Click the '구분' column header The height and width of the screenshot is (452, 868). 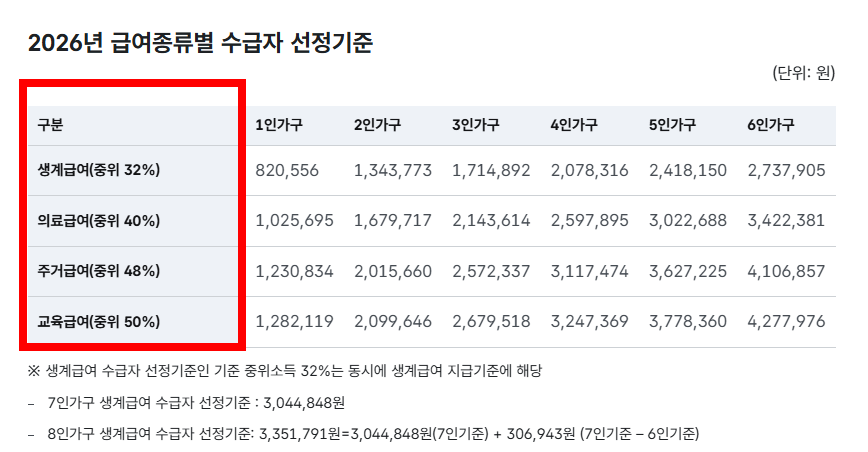[x=50, y=124]
